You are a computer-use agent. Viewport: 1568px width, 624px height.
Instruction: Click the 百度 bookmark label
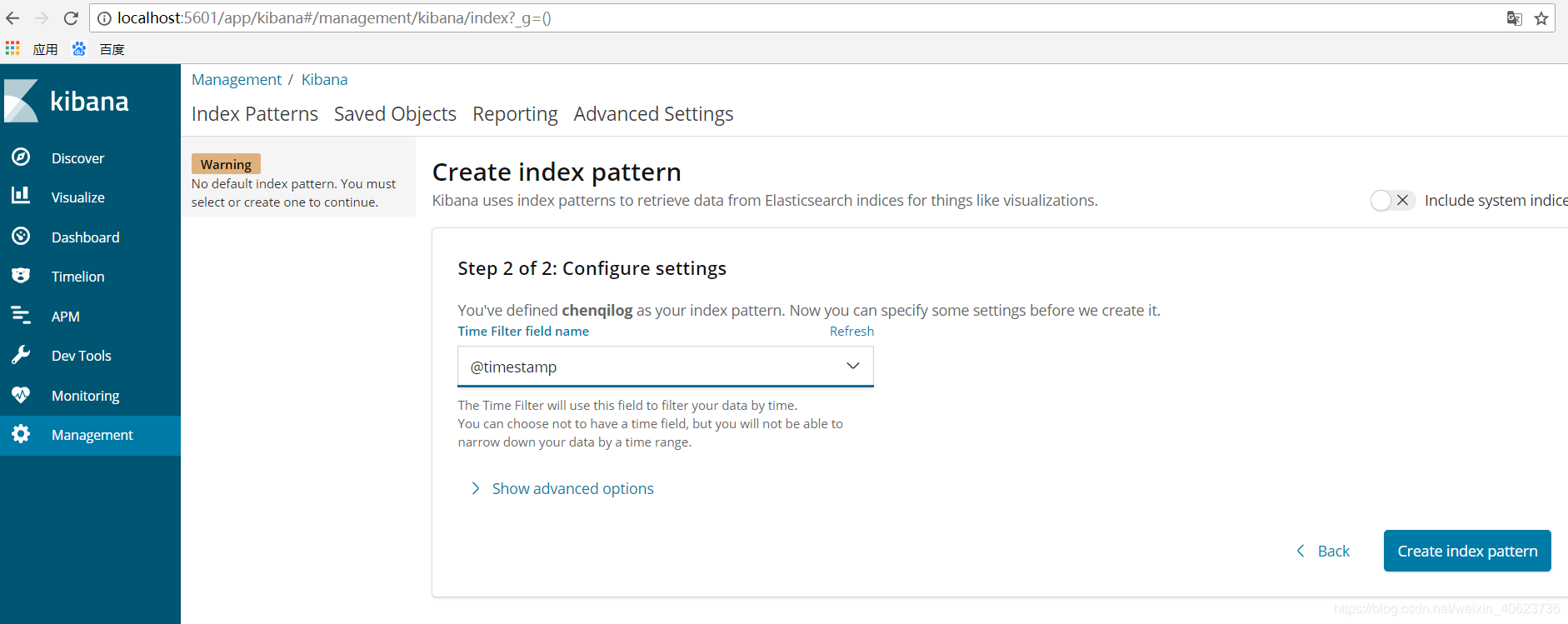click(x=112, y=49)
